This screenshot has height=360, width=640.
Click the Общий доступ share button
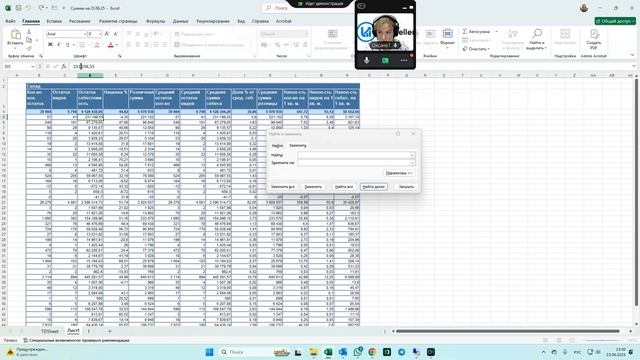pos(615,21)
